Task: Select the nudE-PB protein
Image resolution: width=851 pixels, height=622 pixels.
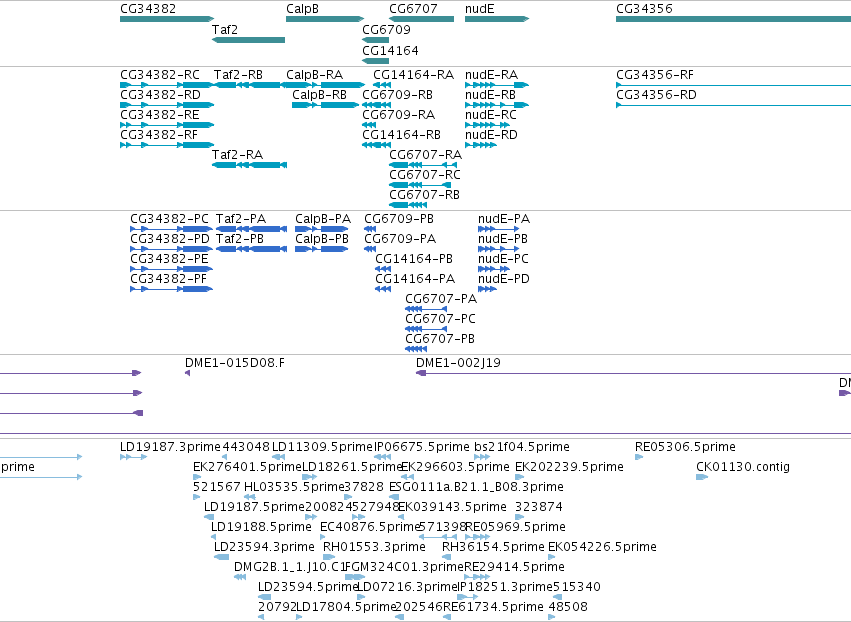Action: [498, 249]
